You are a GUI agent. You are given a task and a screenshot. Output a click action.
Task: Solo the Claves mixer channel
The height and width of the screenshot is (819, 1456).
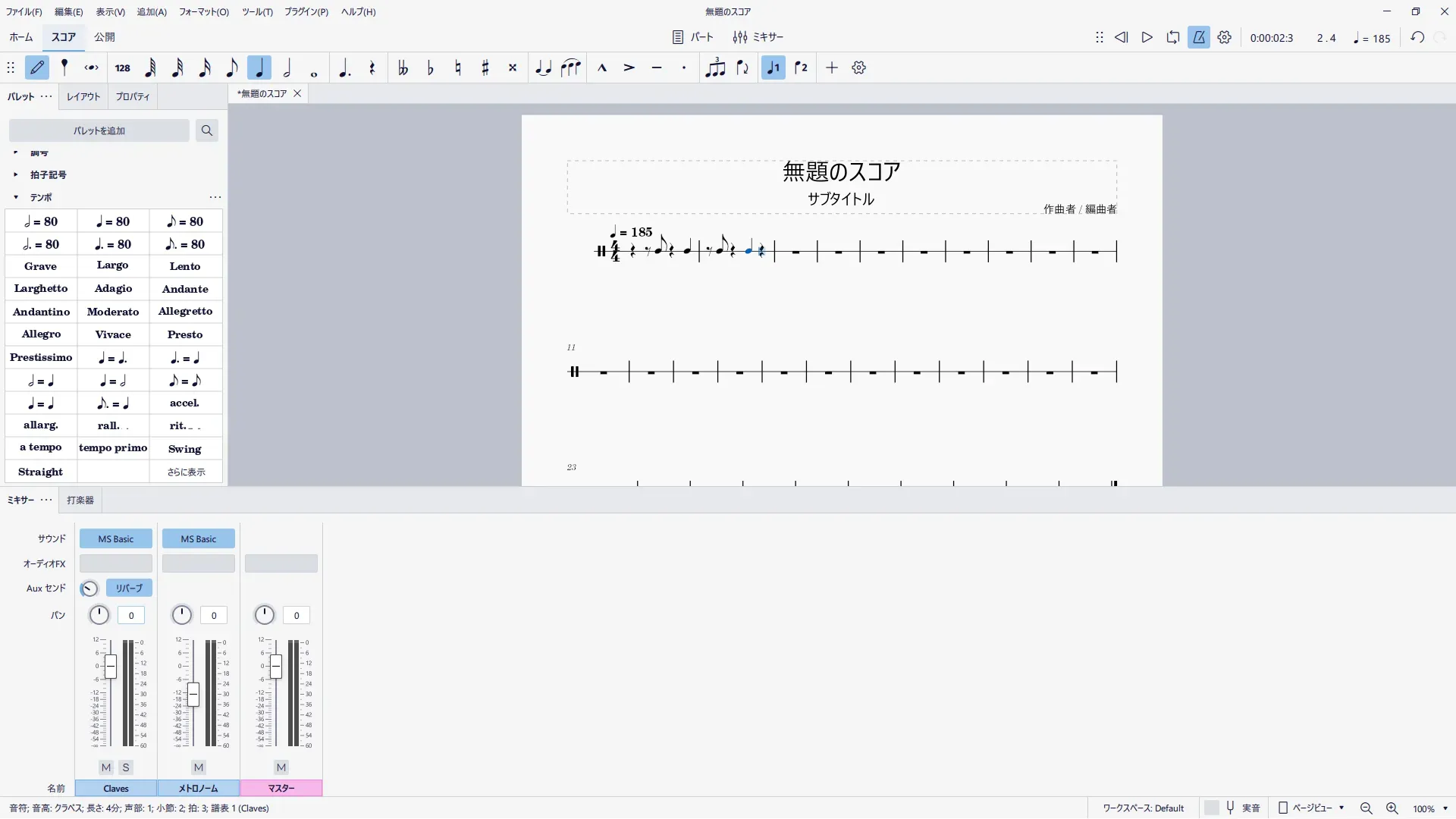tap(126, 767)
